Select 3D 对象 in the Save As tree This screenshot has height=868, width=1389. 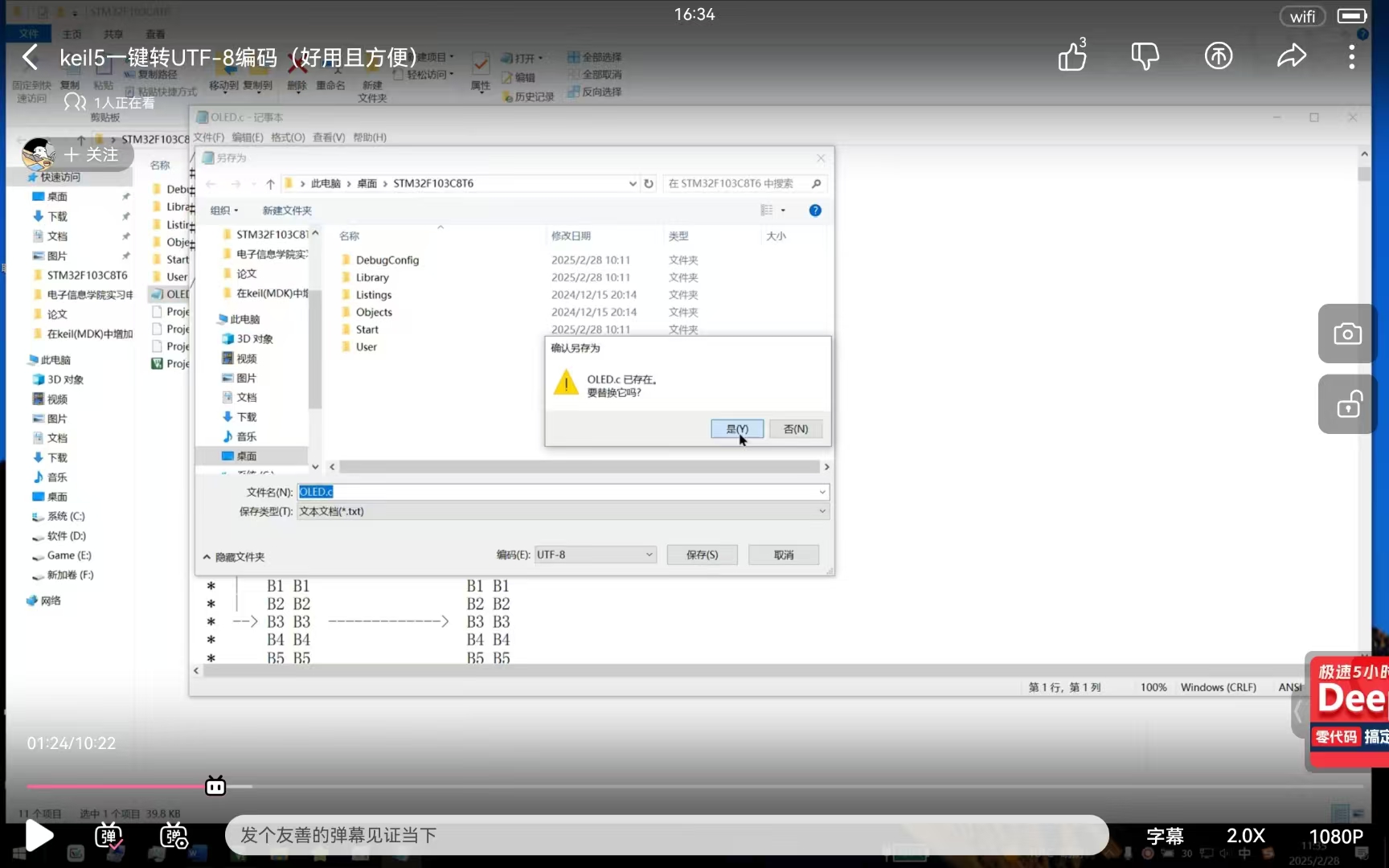pyautogui.click(x=254, y=338)
